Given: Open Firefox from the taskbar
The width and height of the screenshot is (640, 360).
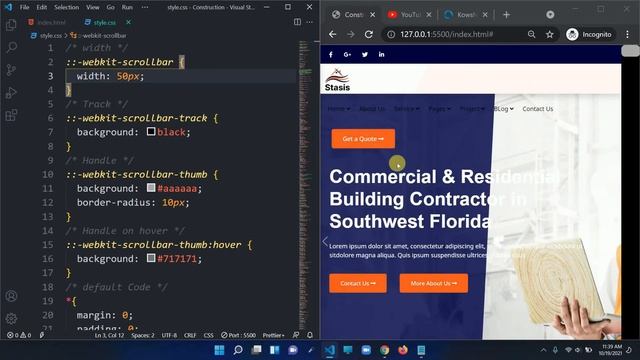Looking at the screenshot, I should pyautogui.click(x=403, y=350).
